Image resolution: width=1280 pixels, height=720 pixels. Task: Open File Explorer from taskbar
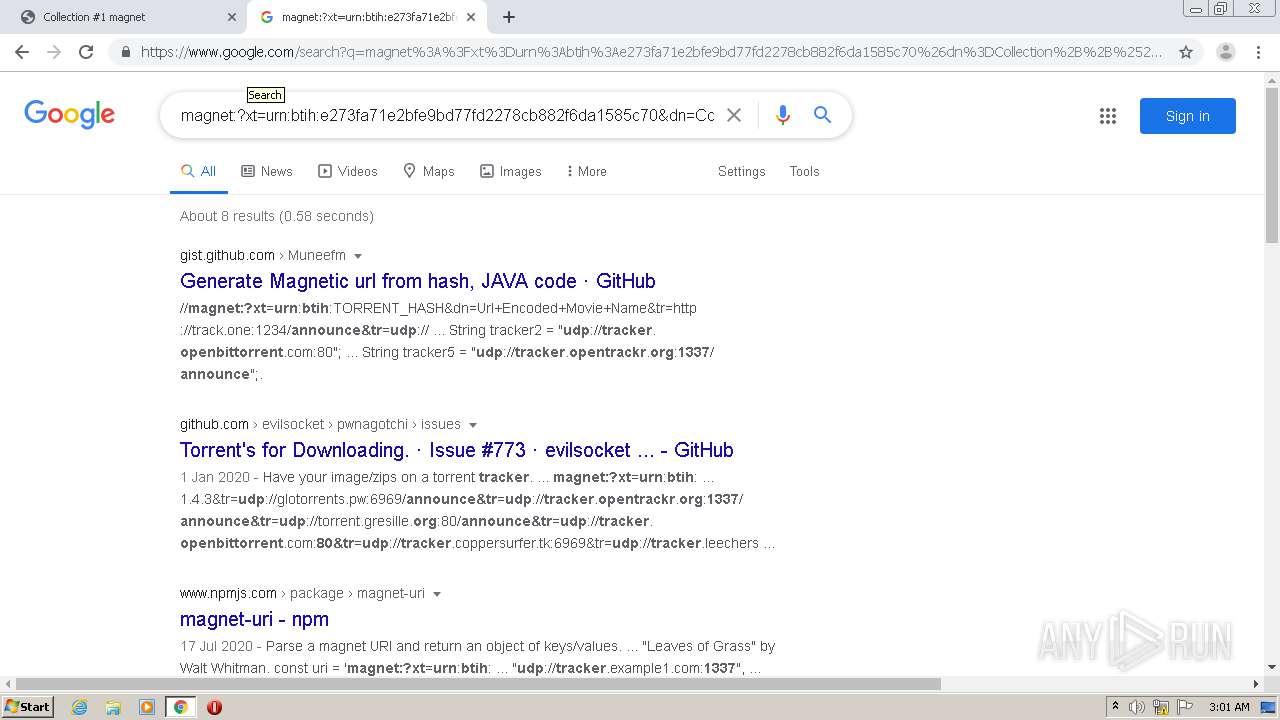click(113, 707)
